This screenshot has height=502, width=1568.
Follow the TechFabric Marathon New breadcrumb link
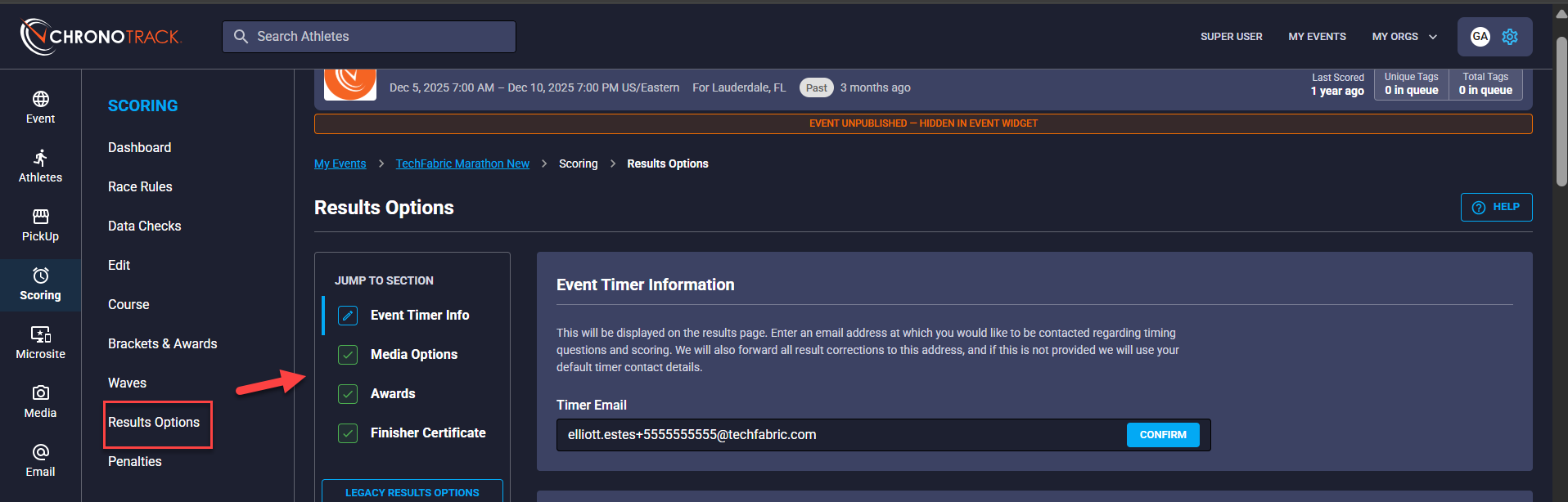[x=462, y=164]
